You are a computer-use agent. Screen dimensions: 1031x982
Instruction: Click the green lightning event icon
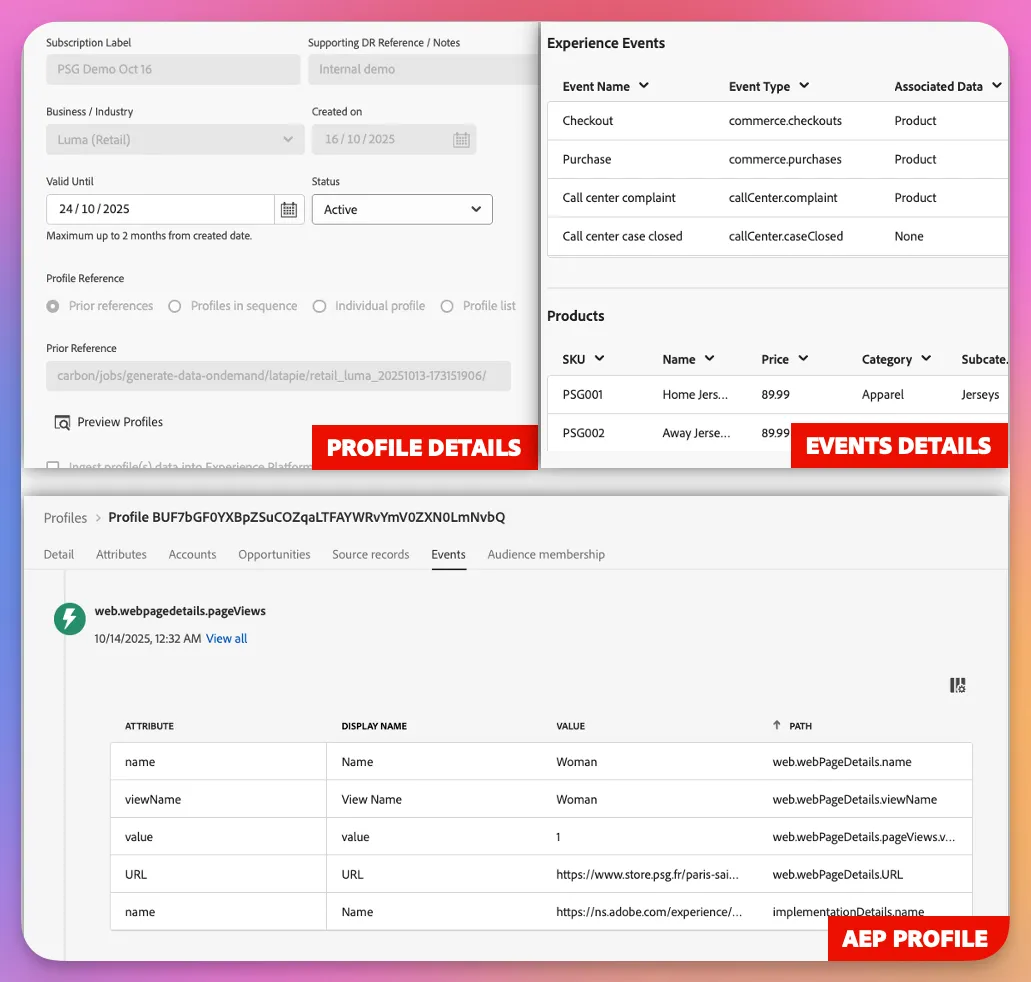click(x=70, y=619)
